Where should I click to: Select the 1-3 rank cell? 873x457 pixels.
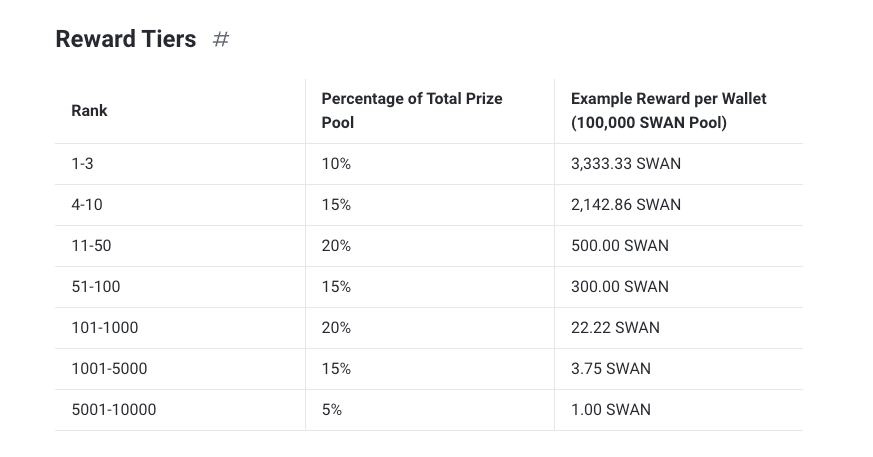[x=82, y=164]
